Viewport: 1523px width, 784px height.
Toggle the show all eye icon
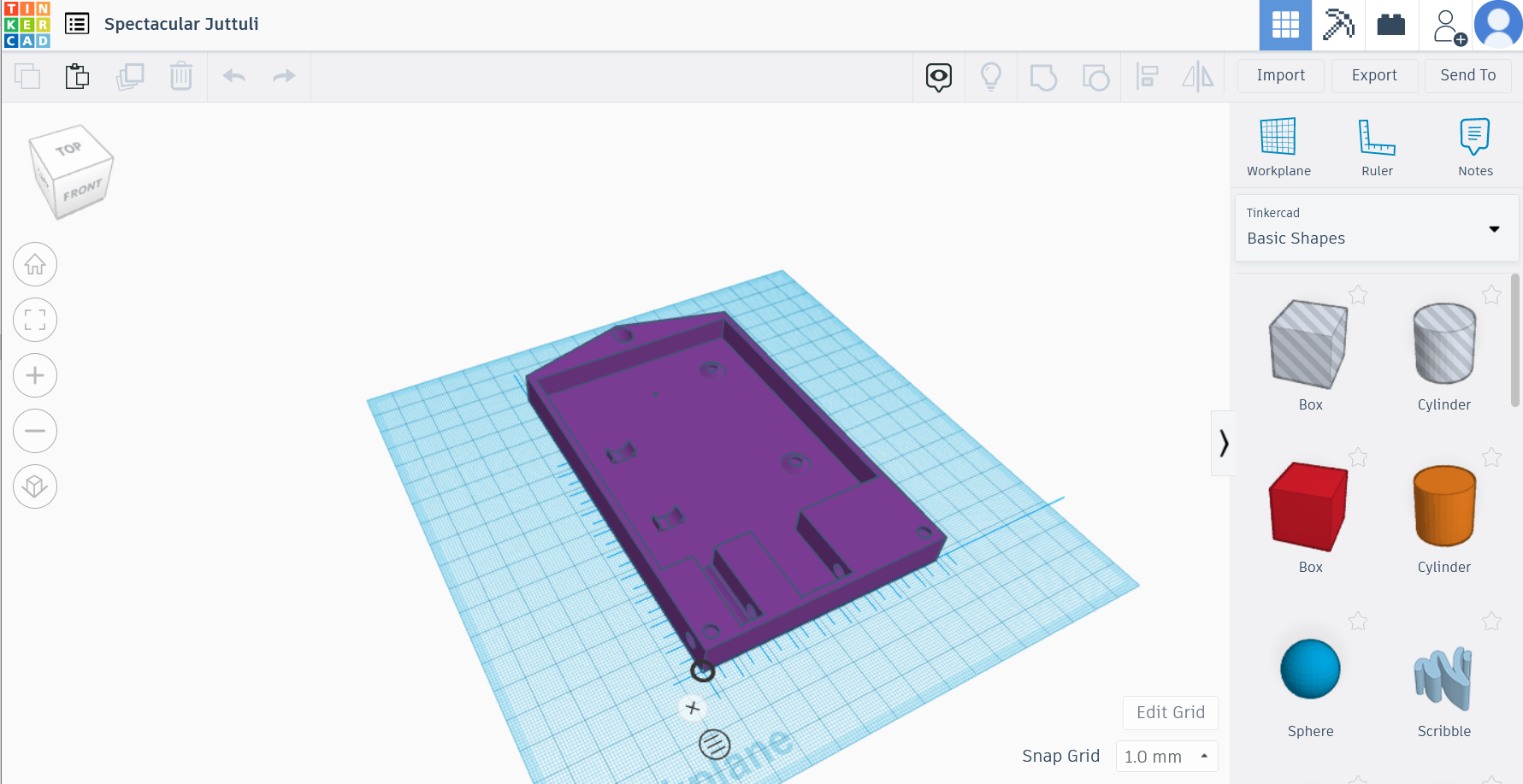[x=939, y=77]
